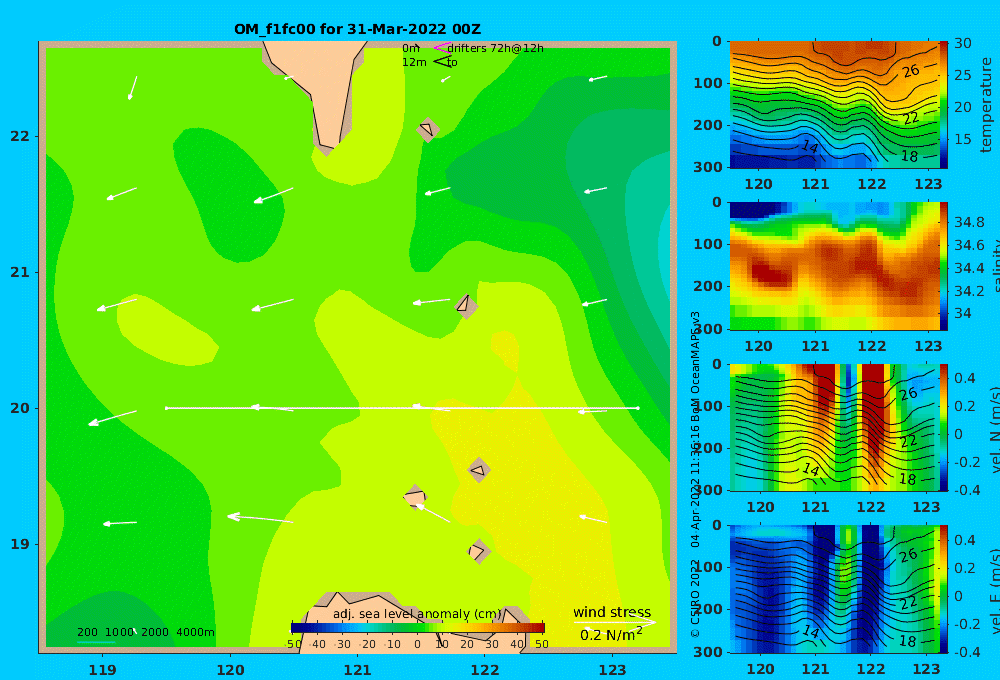Click the magenta drifter arrow in the legend

441,48
